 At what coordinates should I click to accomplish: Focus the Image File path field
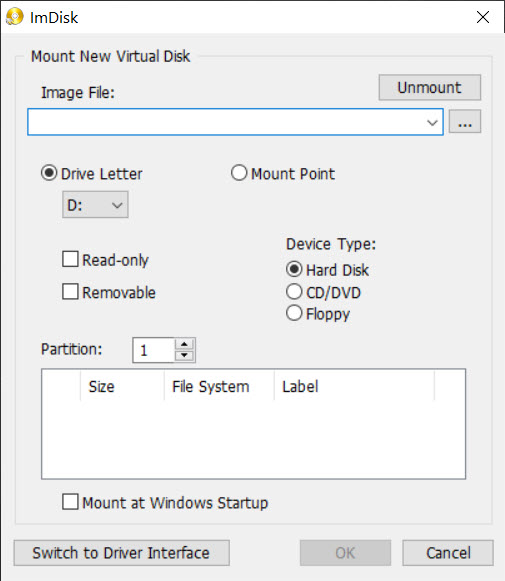[226, 122]
